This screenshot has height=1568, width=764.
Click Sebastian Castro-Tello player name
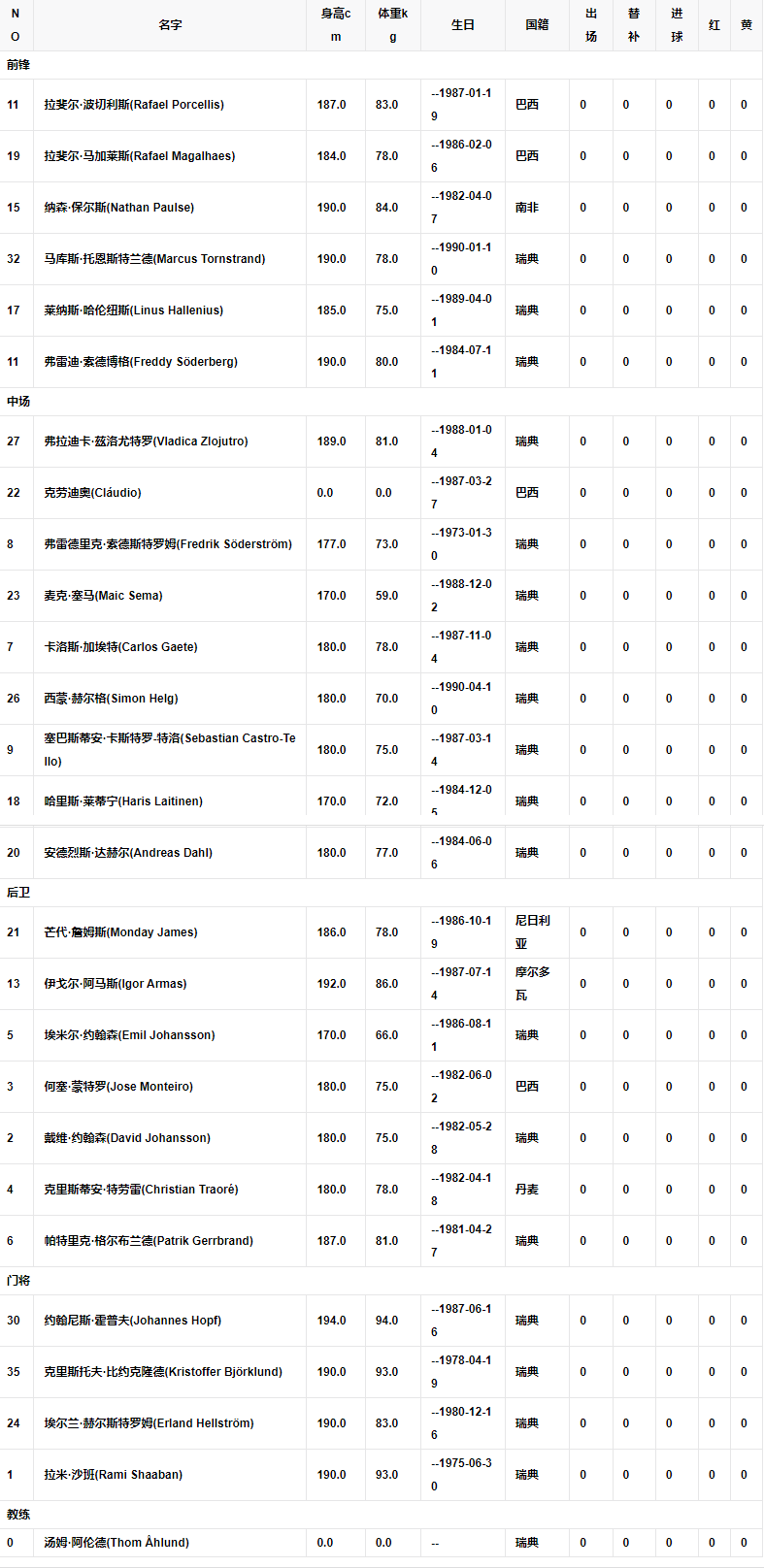(169, 750)
